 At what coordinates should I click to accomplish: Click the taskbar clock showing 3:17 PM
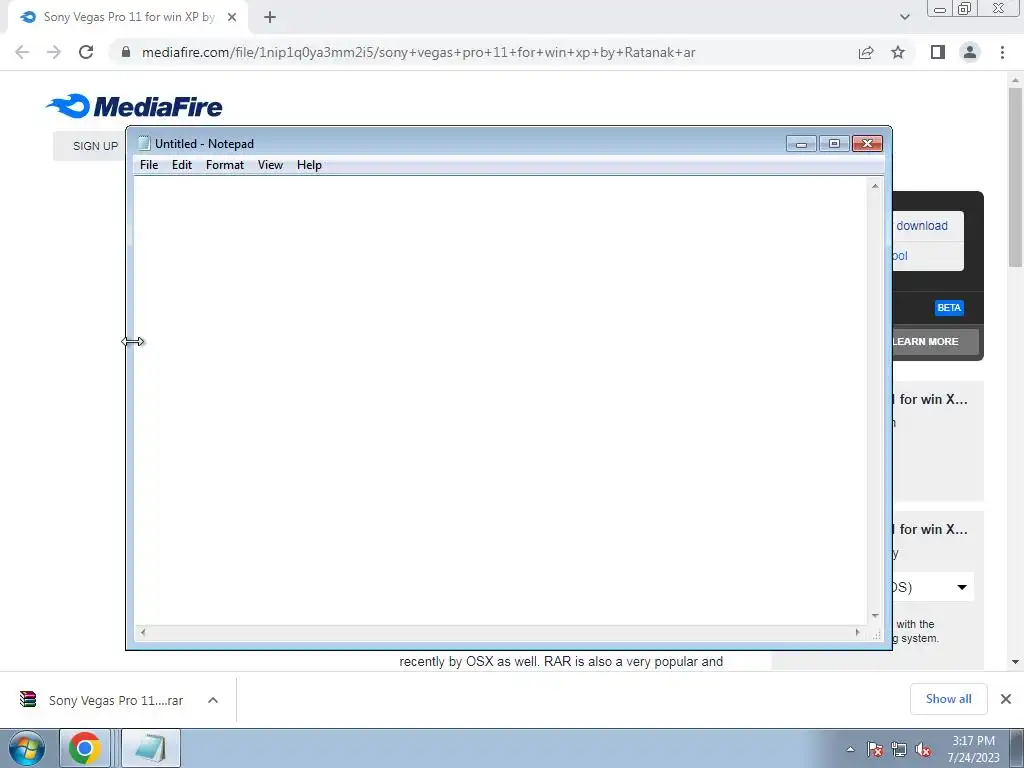pos(974,748)
